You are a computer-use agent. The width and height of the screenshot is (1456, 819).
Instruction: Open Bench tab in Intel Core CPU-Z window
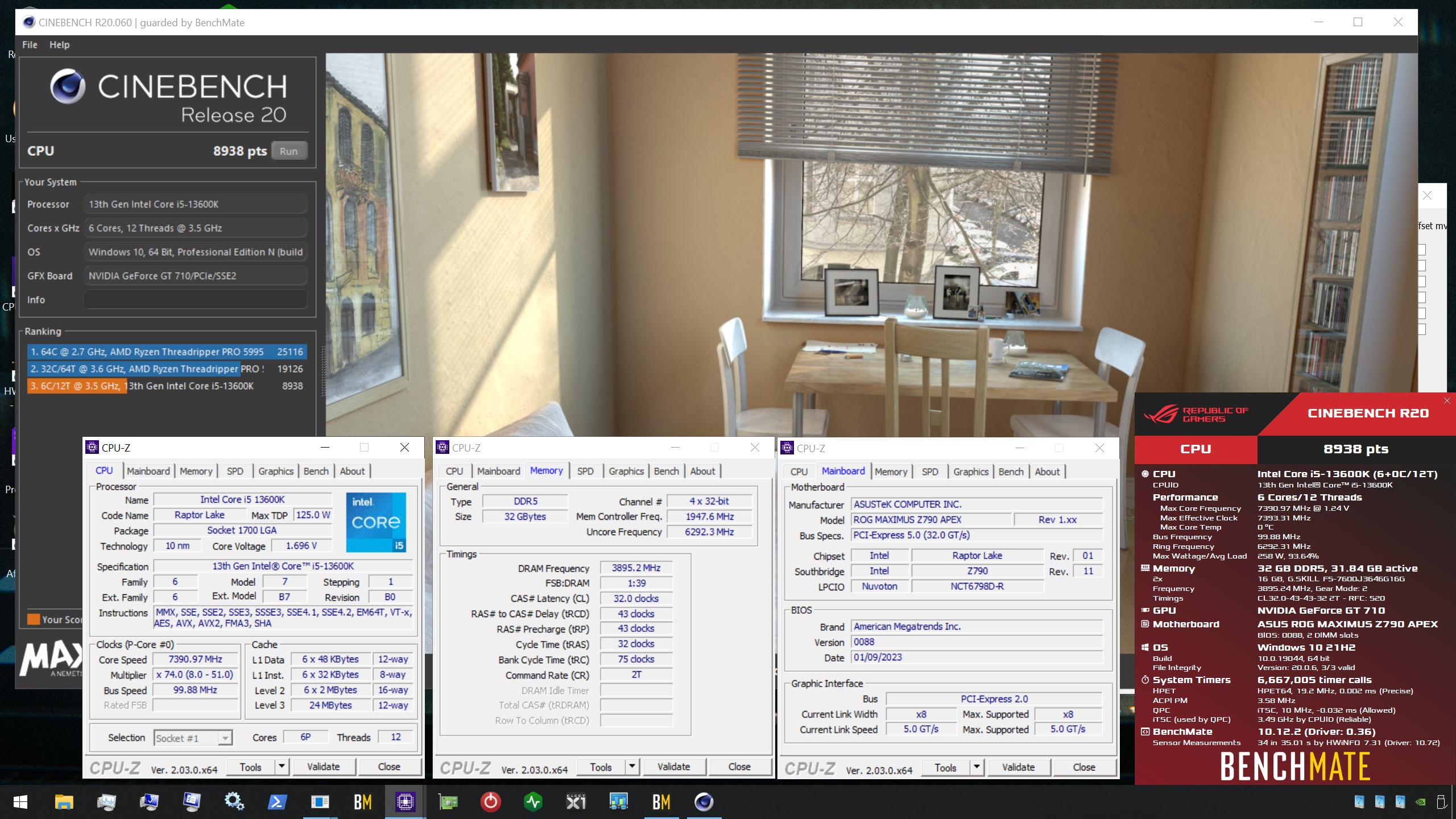coord(316,471)
